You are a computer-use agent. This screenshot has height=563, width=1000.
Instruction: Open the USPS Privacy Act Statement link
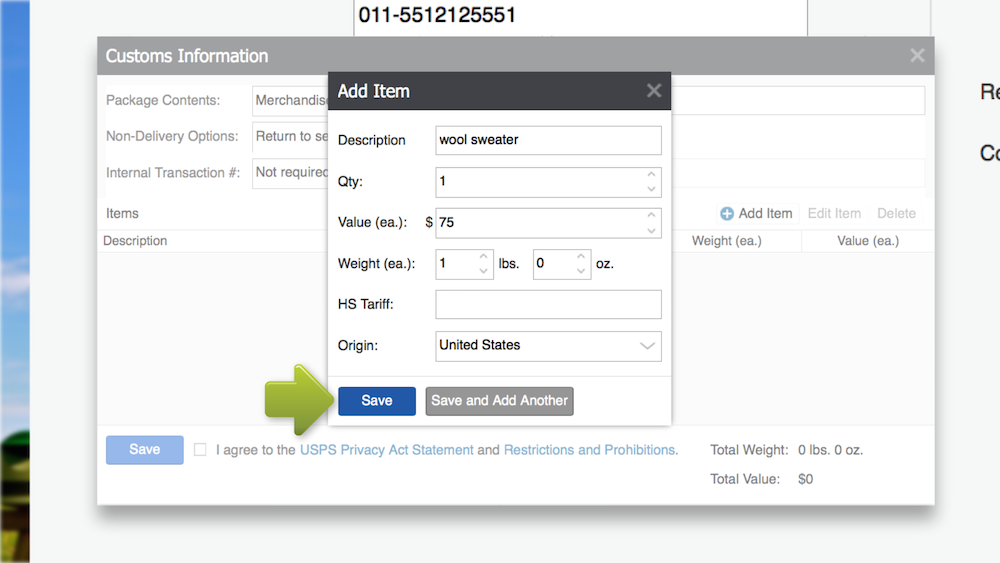[386, 450]
